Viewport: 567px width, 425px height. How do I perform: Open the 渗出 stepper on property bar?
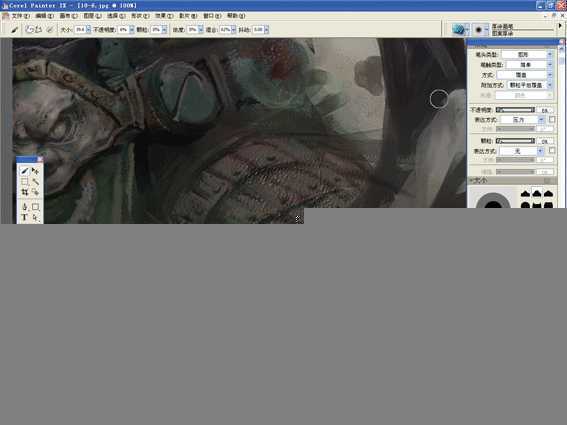click(x=234, y=30)
